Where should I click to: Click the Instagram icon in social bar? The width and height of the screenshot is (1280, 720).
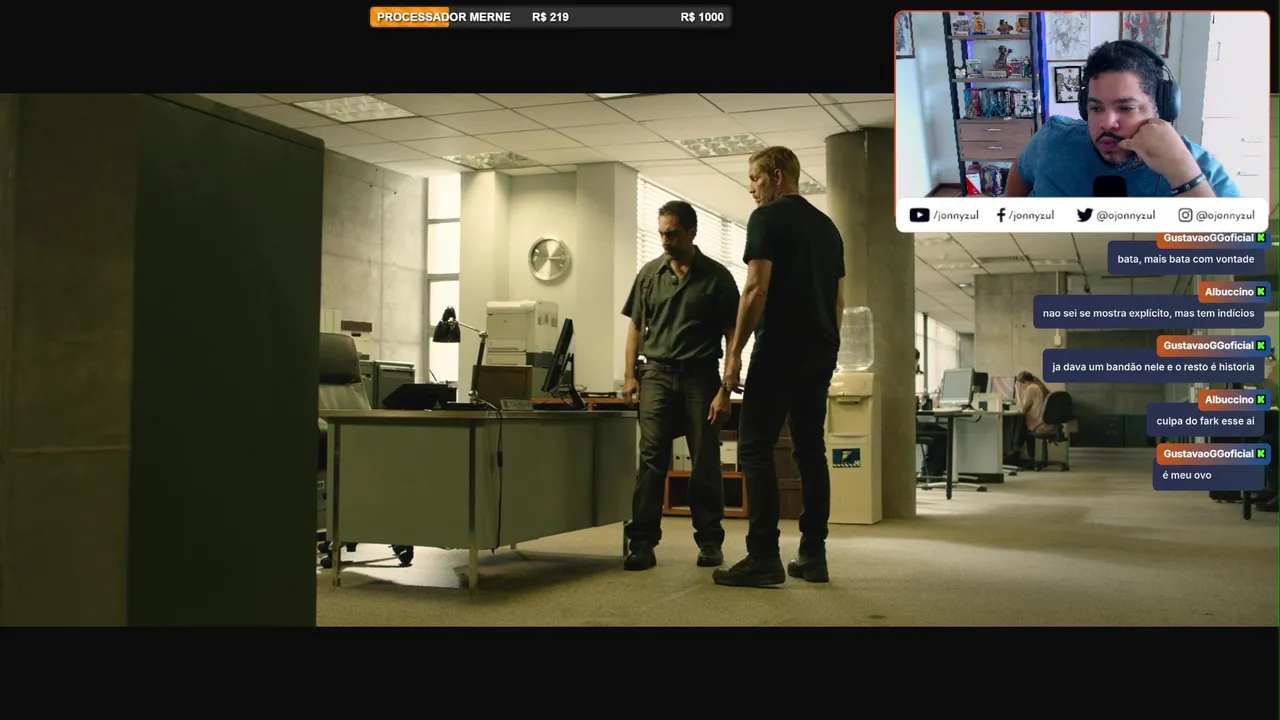pyautogui.click(x=1185, y=215)
